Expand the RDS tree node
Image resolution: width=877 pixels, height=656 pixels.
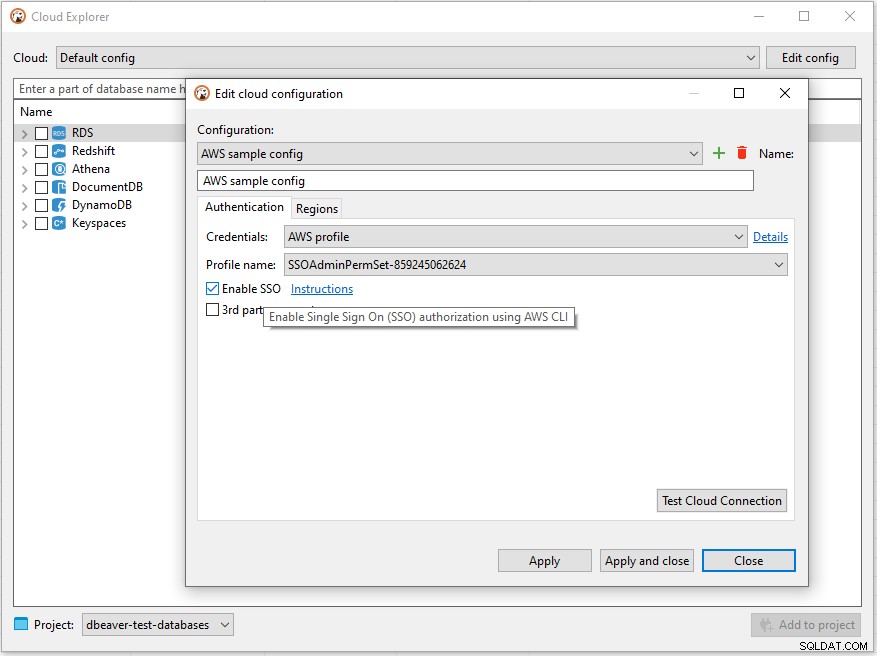click(24, 134)
